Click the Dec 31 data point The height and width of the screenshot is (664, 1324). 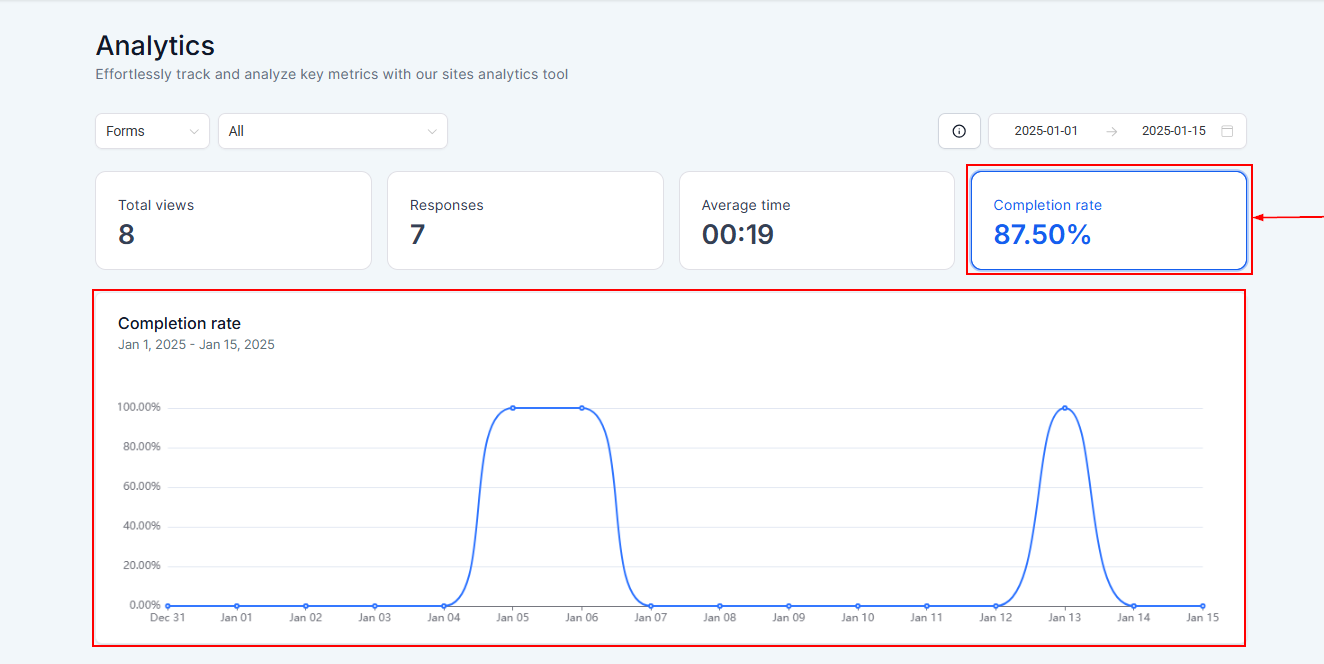point(168,606)
